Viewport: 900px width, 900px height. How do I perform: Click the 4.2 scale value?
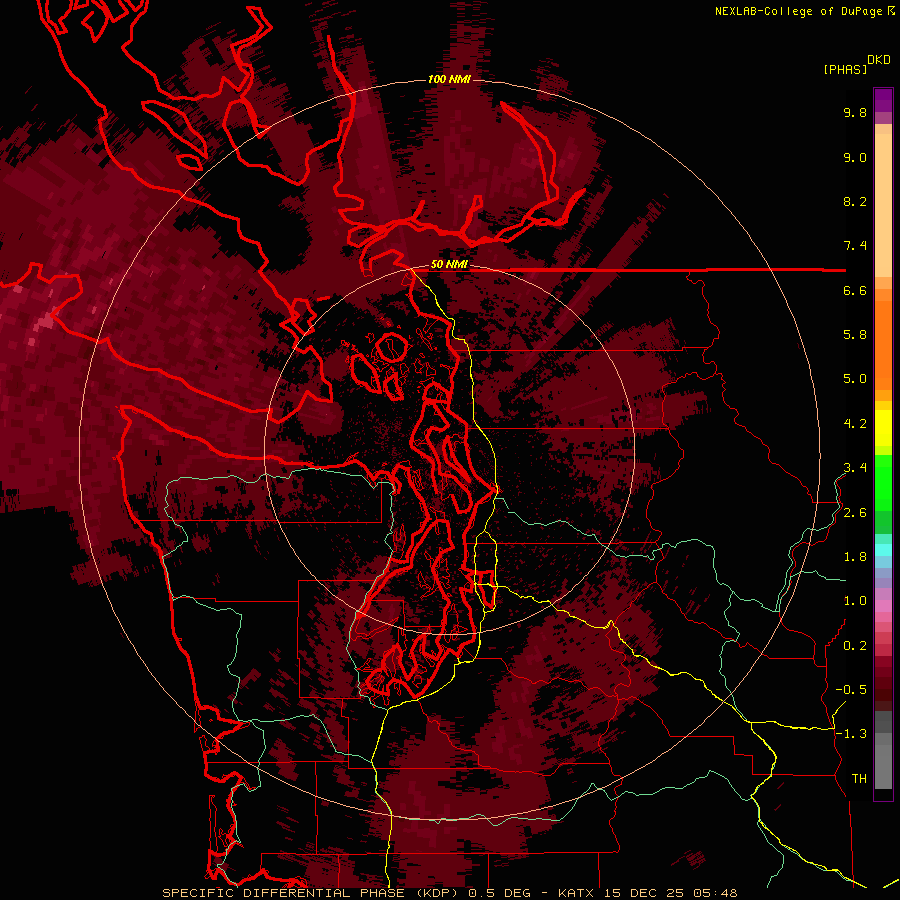point(855,424)
